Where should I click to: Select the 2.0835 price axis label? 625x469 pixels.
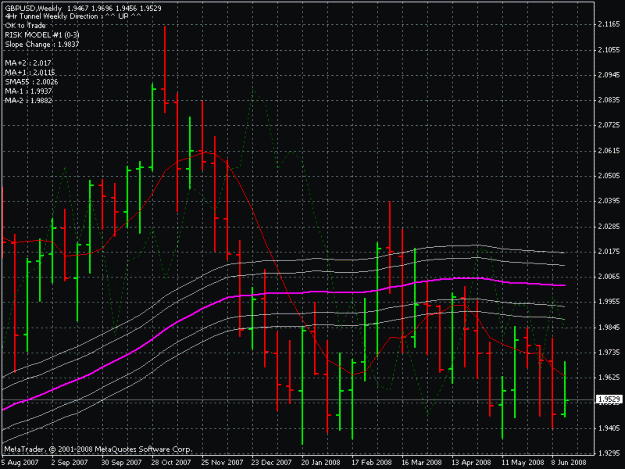609,100
